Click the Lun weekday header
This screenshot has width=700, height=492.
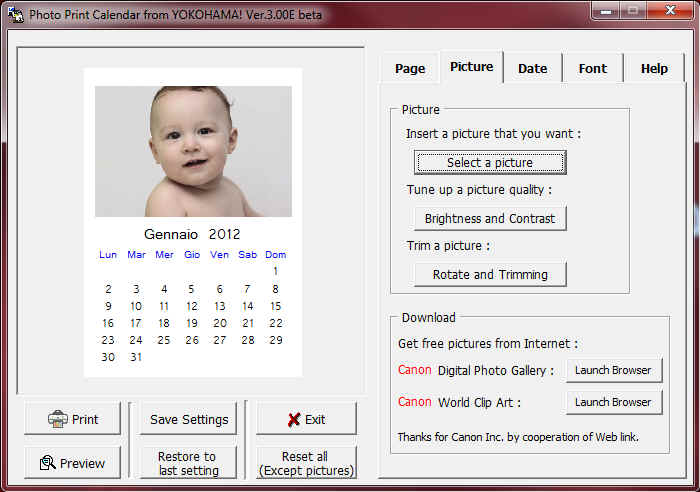click(108, 254)
